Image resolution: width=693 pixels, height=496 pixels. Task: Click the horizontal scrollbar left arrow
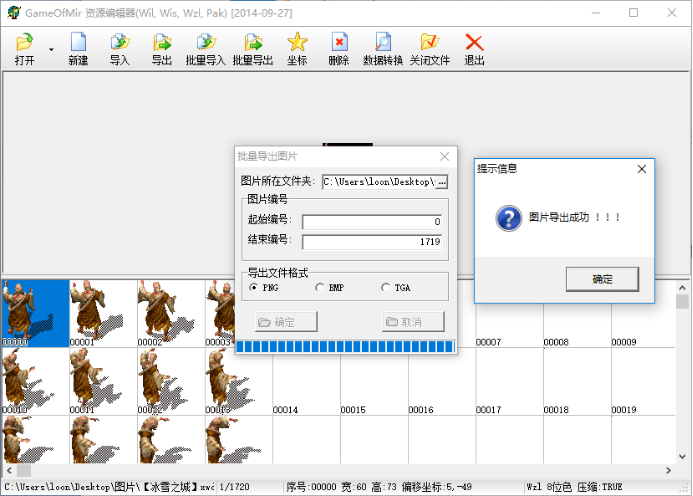click(x=9, y=470)
